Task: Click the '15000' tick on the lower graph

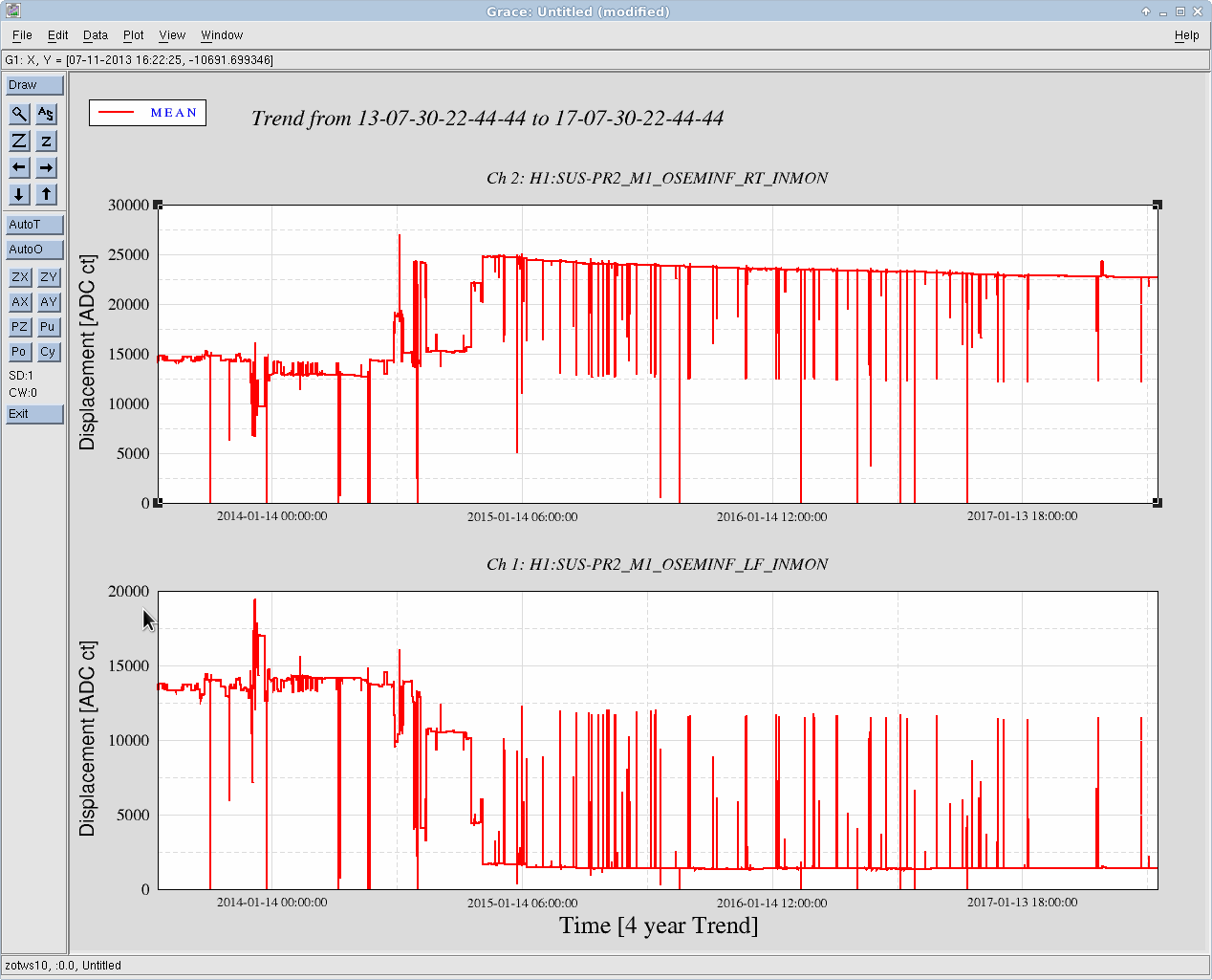Action: pyautogui.click(x=129, y=665)
